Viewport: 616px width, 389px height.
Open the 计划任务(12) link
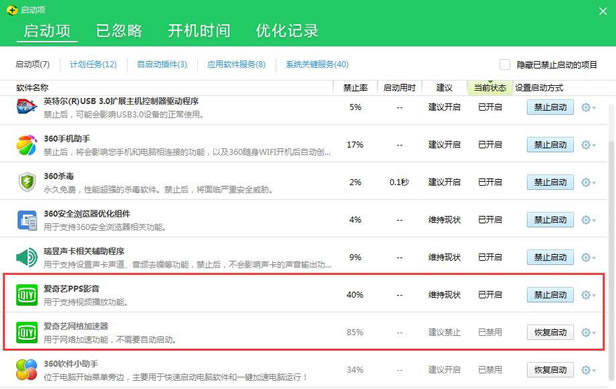[x=93, y=64]
